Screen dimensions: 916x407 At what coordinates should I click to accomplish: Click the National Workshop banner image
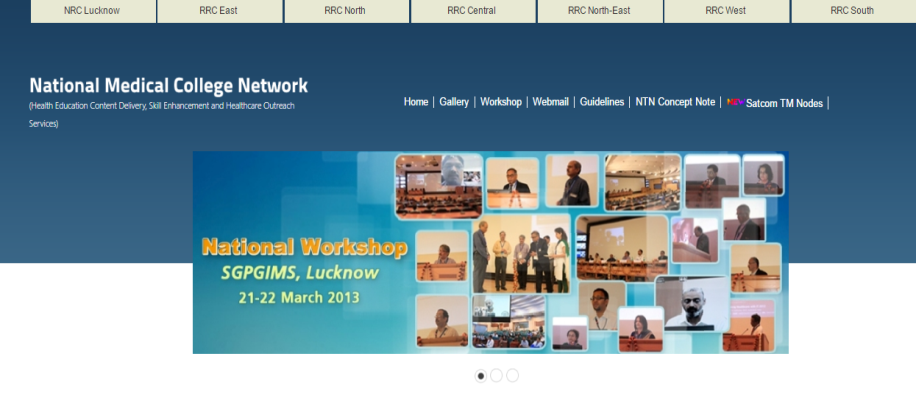coord(490,252)
